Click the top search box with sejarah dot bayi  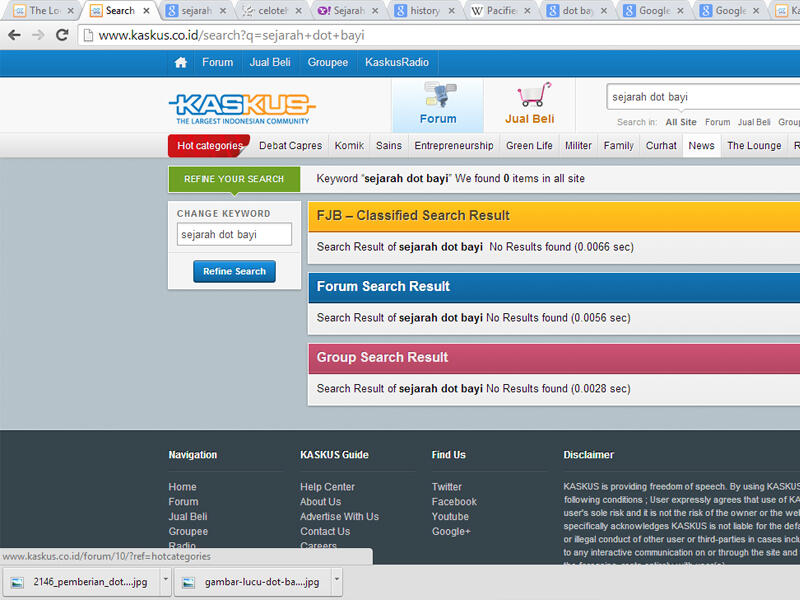(703, 97)
